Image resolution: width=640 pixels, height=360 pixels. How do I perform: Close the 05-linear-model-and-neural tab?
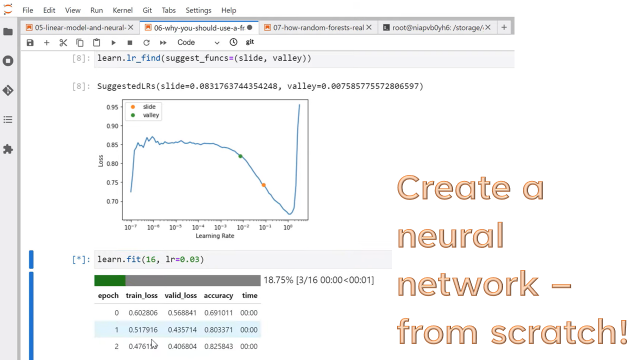coord(131,27)
